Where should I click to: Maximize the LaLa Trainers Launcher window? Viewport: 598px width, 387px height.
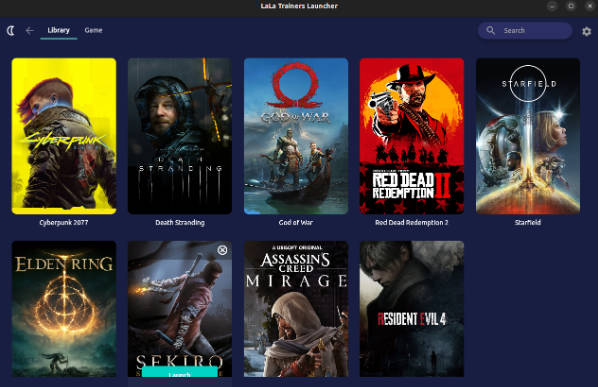(571, 6)
